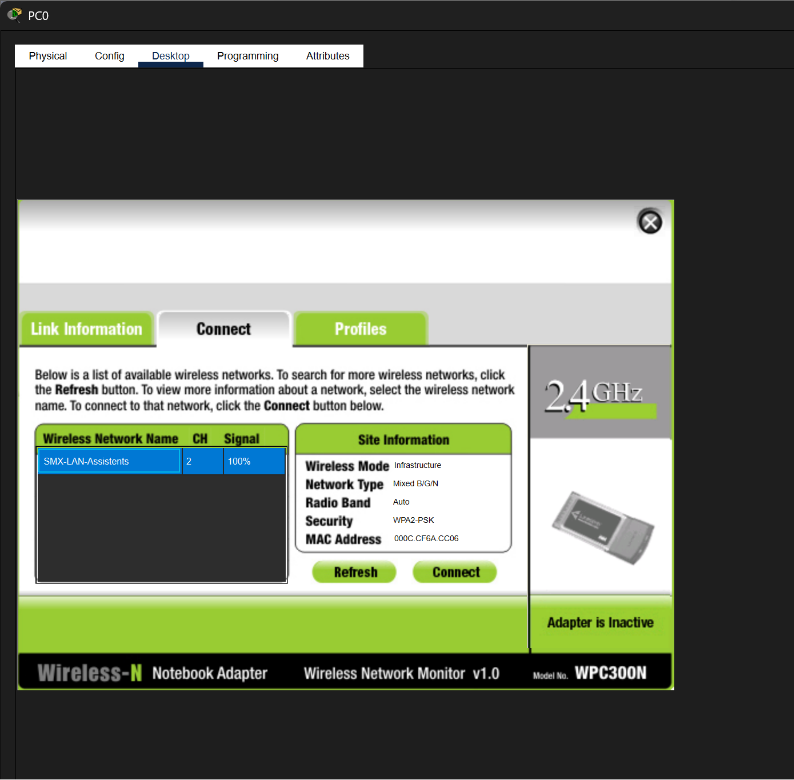Click the MAC address 000C.CF6A.CC06
This screenshot has height=780, width=794.
(426, 538)
